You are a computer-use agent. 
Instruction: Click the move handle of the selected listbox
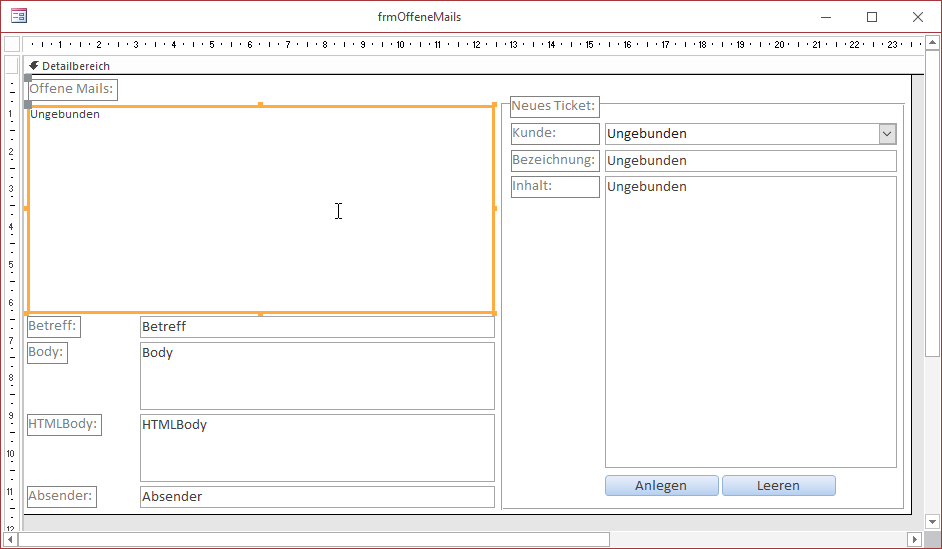point(28,105)
